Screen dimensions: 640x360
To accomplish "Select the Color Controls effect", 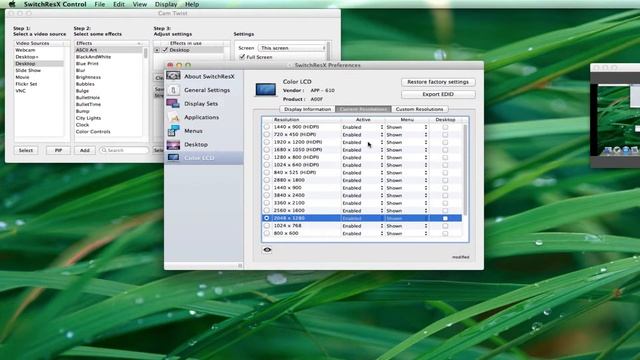I will pyautogui.click(x=93, y=131).
